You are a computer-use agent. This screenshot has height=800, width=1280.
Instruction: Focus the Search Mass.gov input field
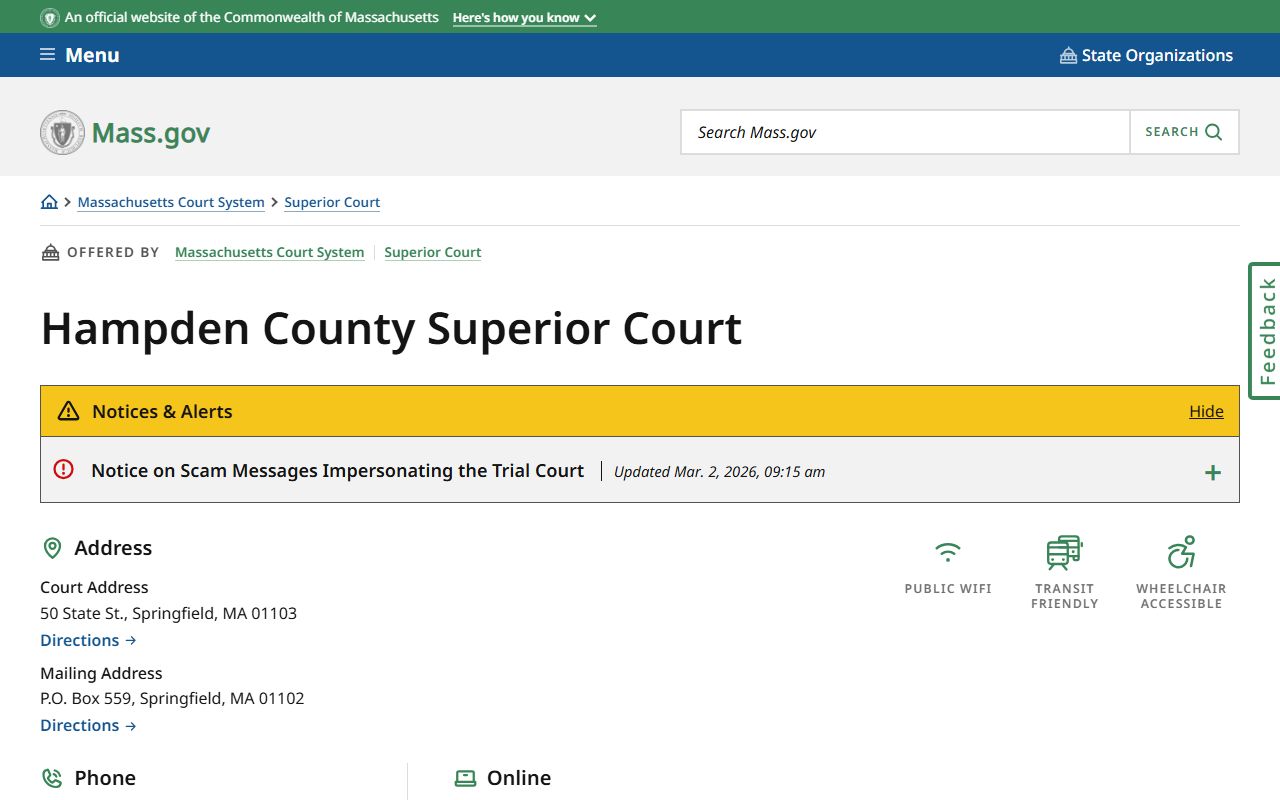tap(905, 132)
